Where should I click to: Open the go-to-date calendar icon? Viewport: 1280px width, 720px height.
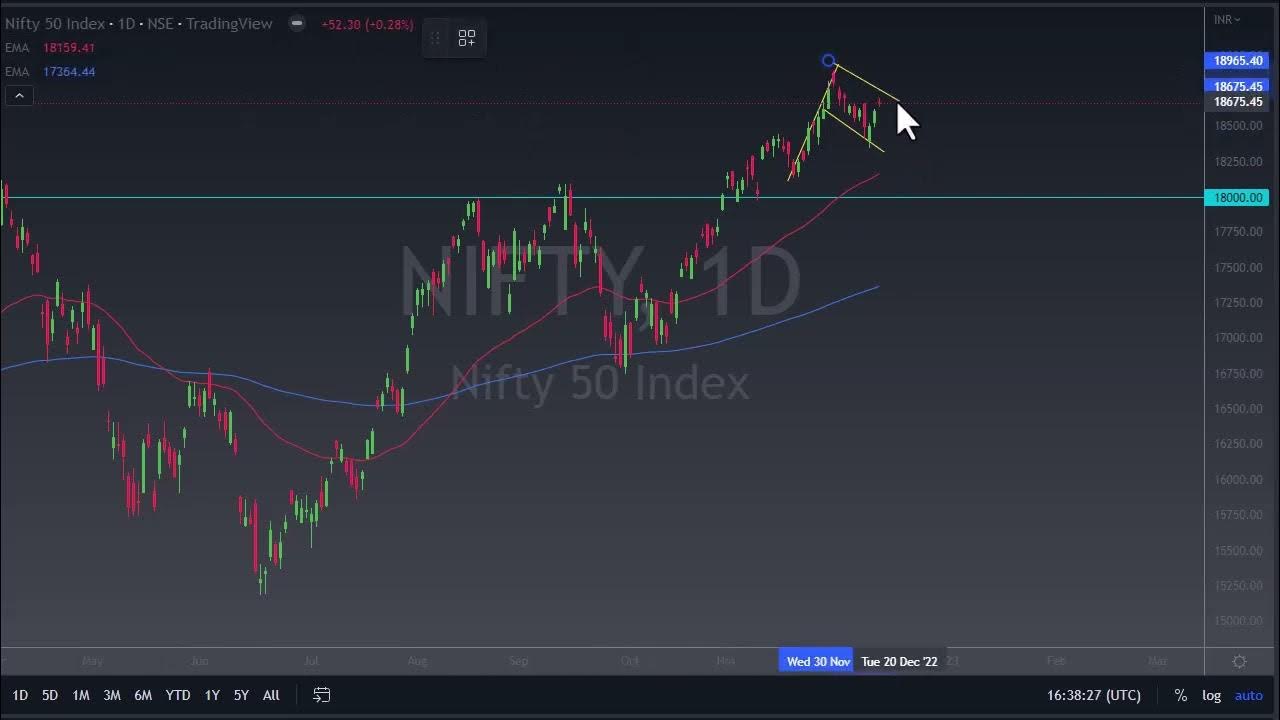[321, 695]
